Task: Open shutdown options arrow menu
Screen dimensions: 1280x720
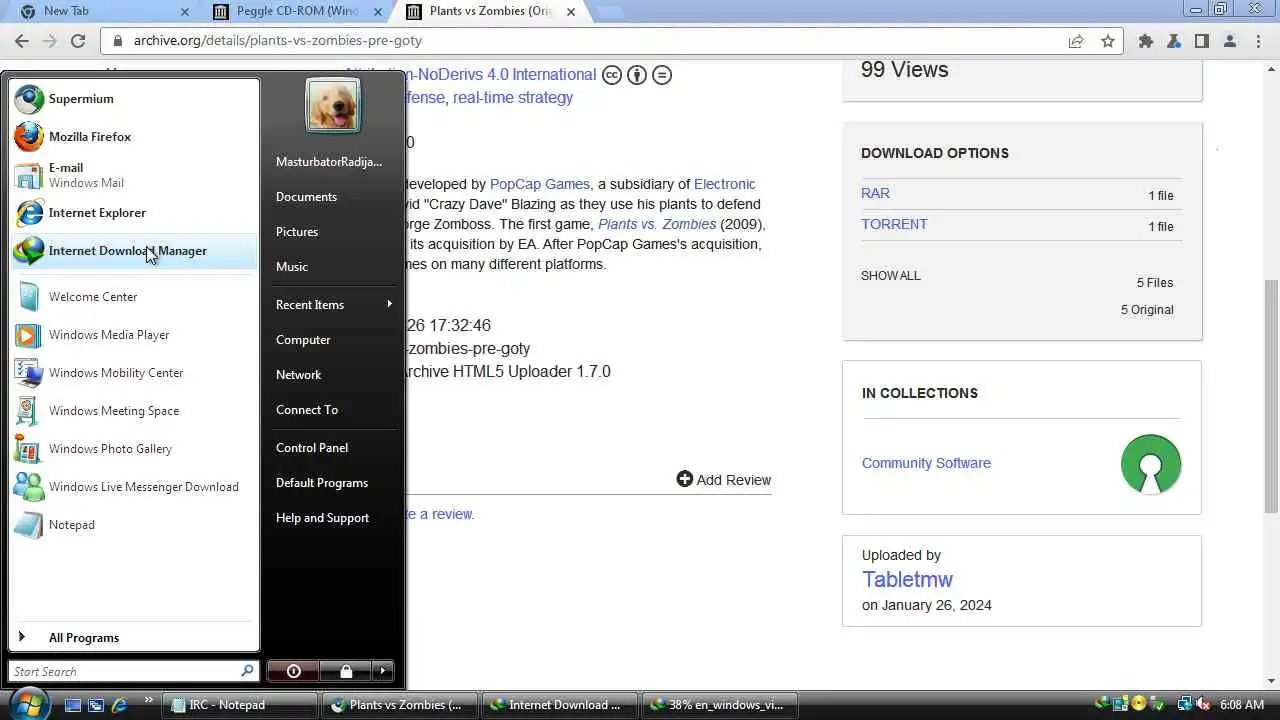Action: click(383, 671)
